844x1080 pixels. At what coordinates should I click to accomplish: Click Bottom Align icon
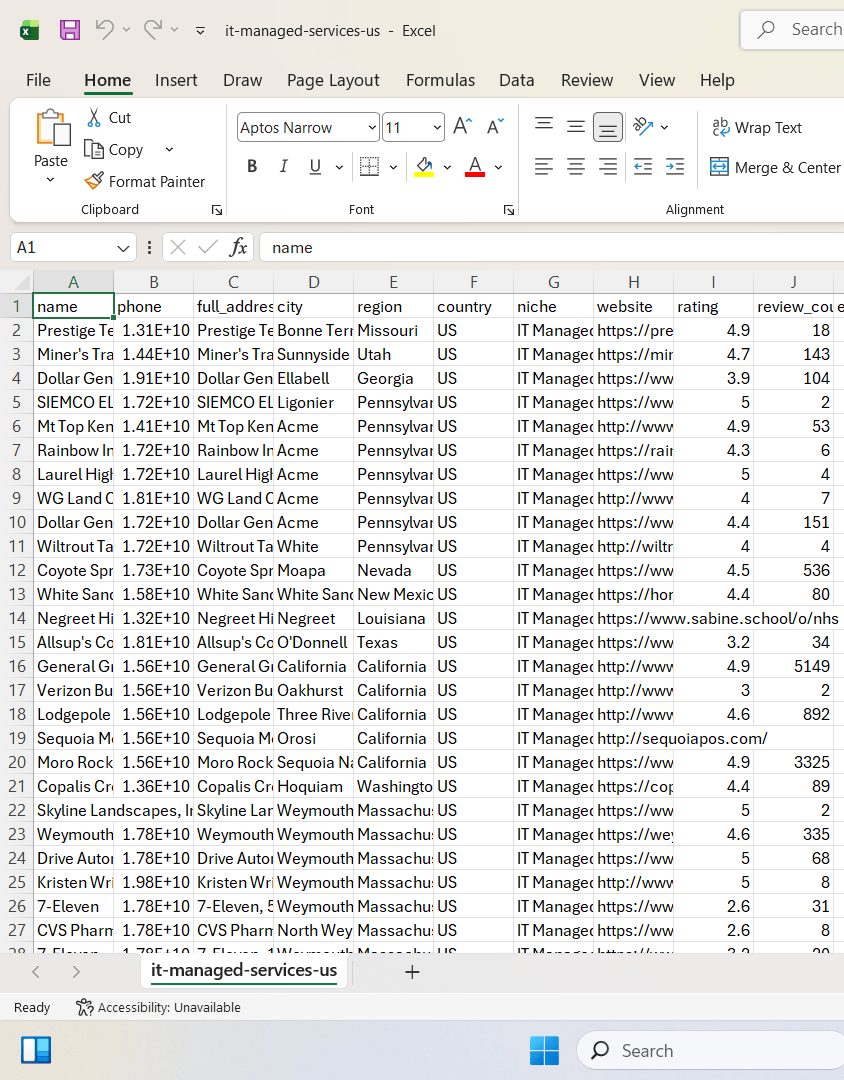[608, 127]
